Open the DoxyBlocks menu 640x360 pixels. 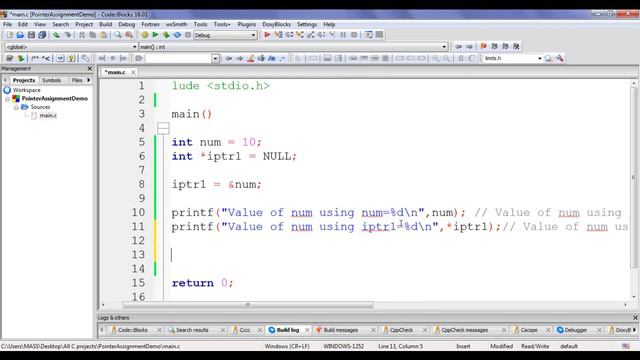[276, 24]
